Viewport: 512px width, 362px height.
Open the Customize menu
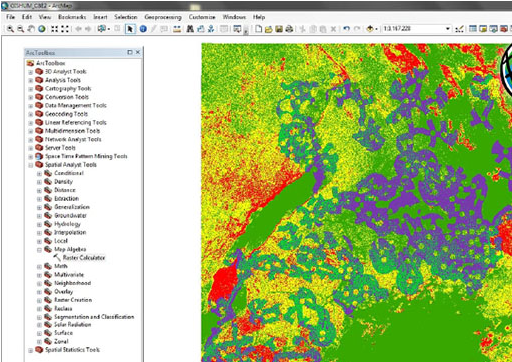point(202,17)
